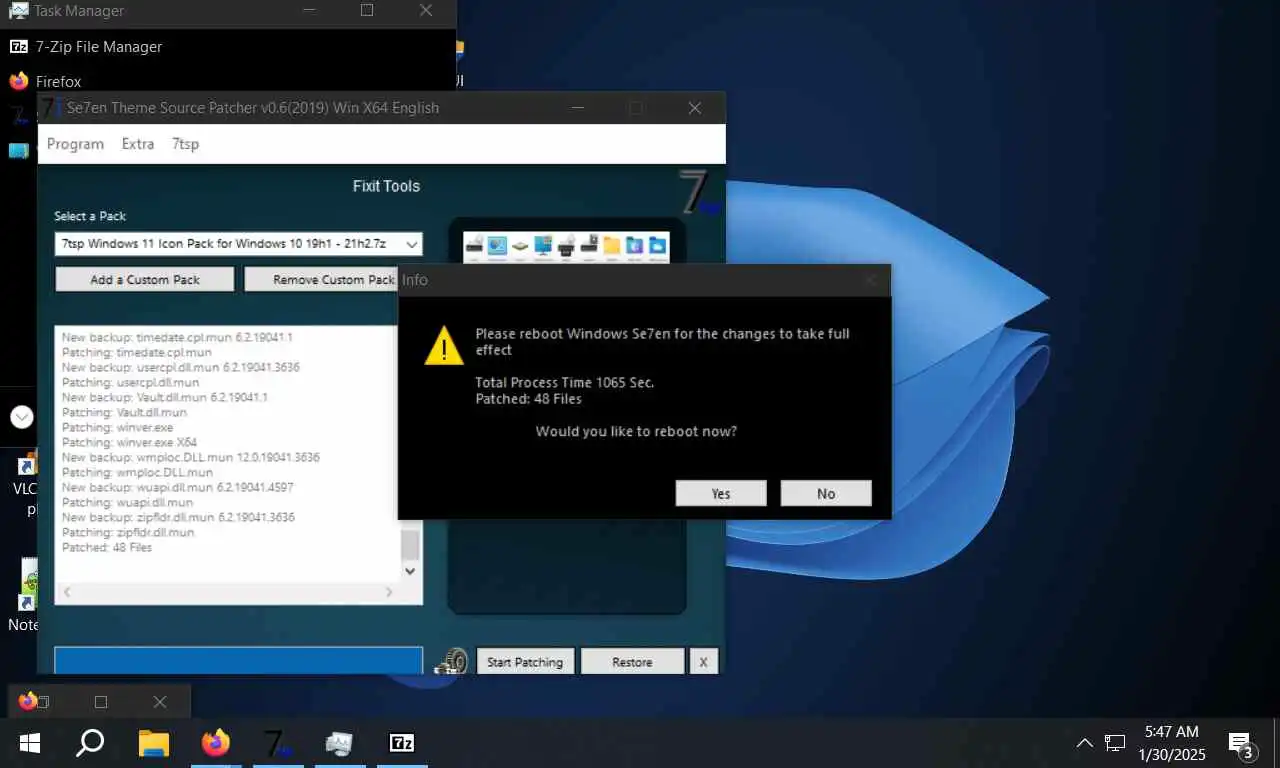Click the gears icon beside Start Patching
1280x768 pixels.
point(453,661)
